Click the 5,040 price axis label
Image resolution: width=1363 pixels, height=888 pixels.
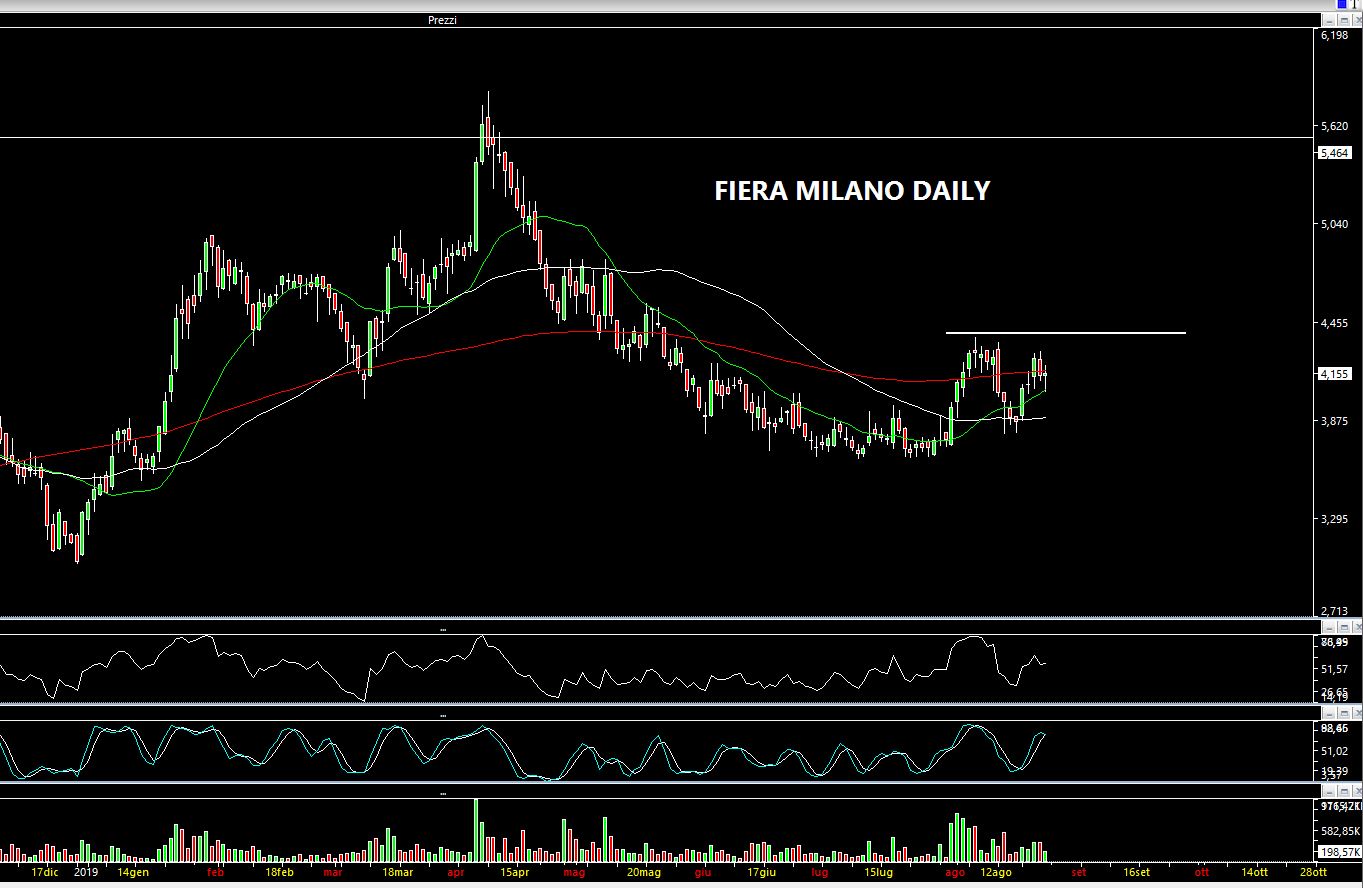pos(1335,225)
